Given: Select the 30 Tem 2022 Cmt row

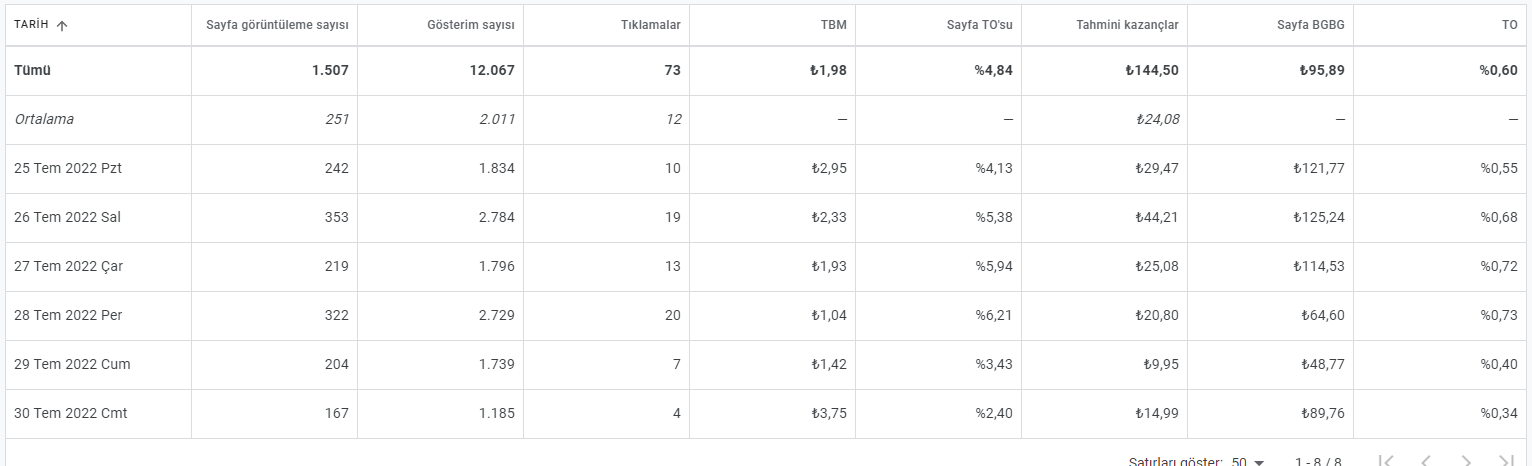Looking at the screenshot, I should click(x=766, y=414).
